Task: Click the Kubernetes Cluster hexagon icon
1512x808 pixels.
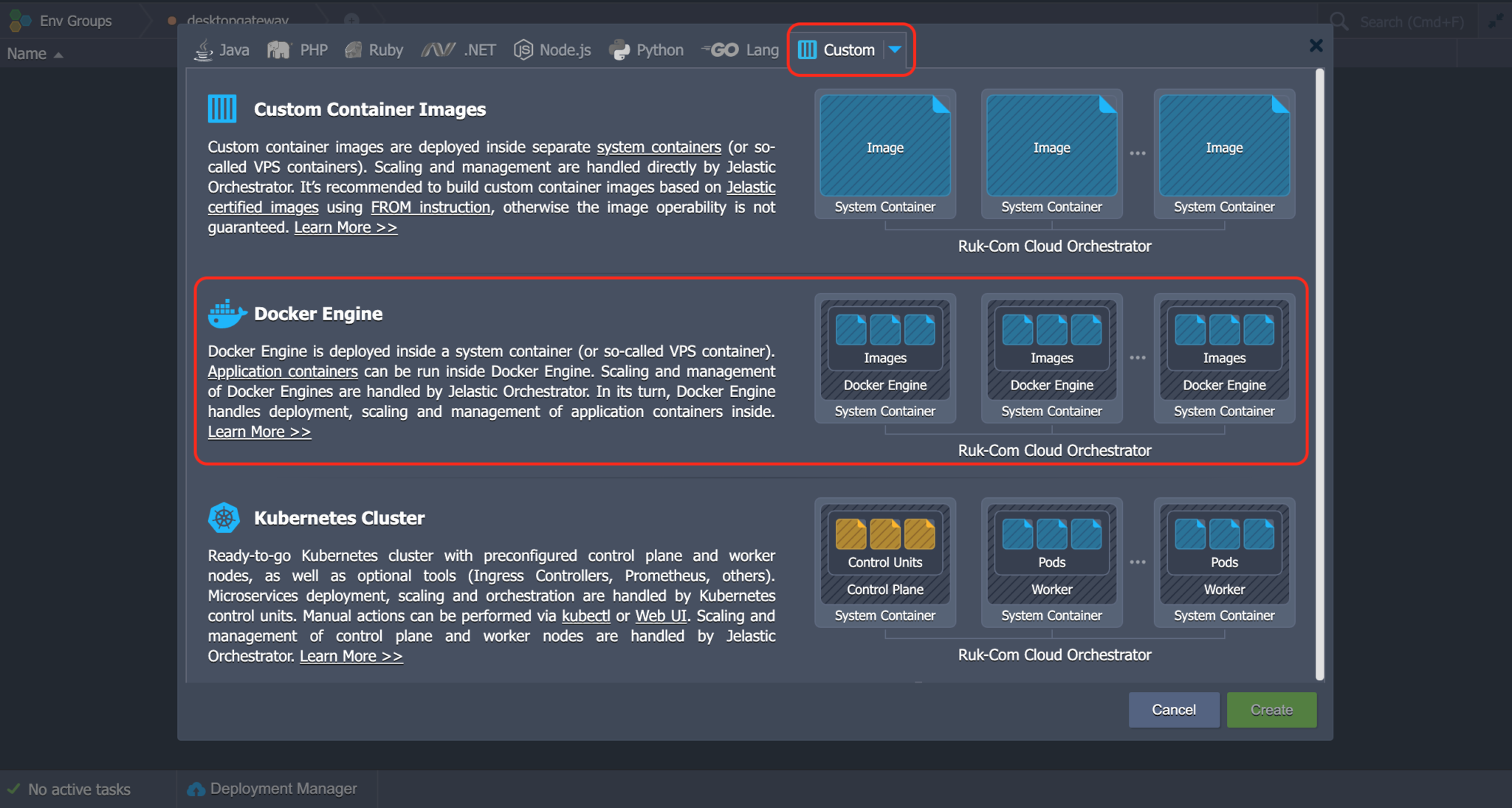Action: coord(224,517)
